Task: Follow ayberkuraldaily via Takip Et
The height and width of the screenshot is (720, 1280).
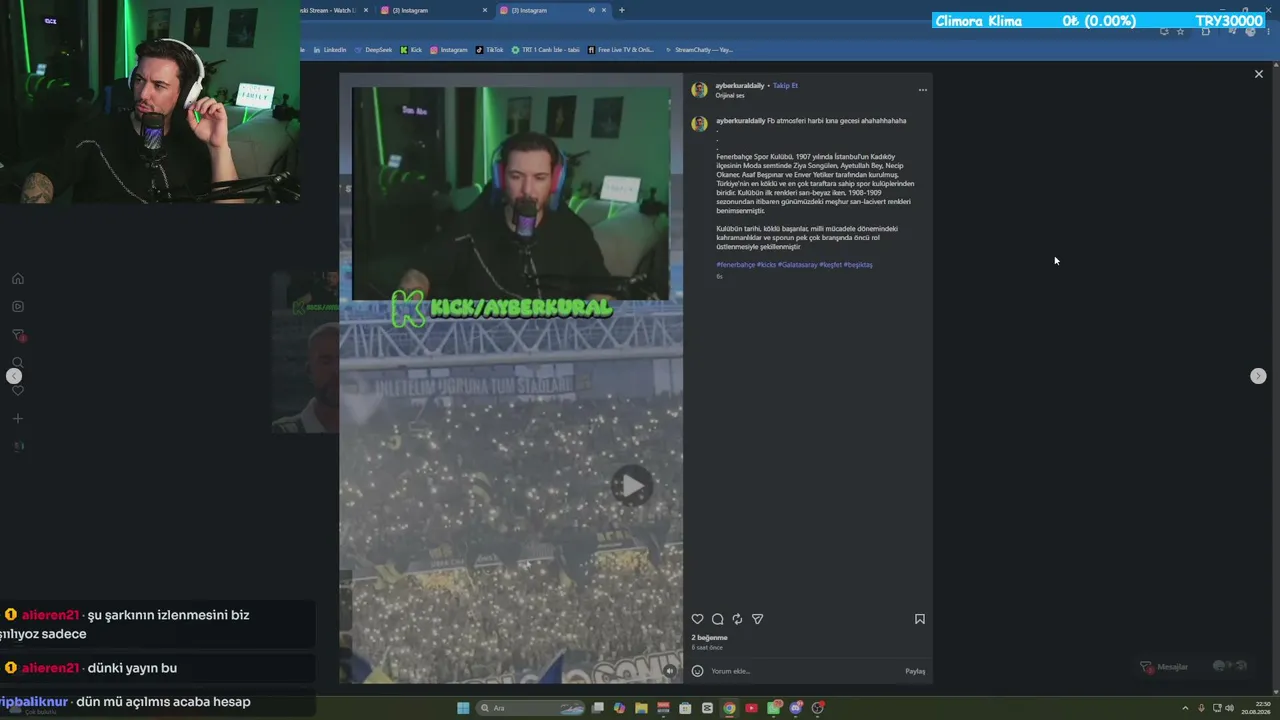Action: tap(785, 86)
